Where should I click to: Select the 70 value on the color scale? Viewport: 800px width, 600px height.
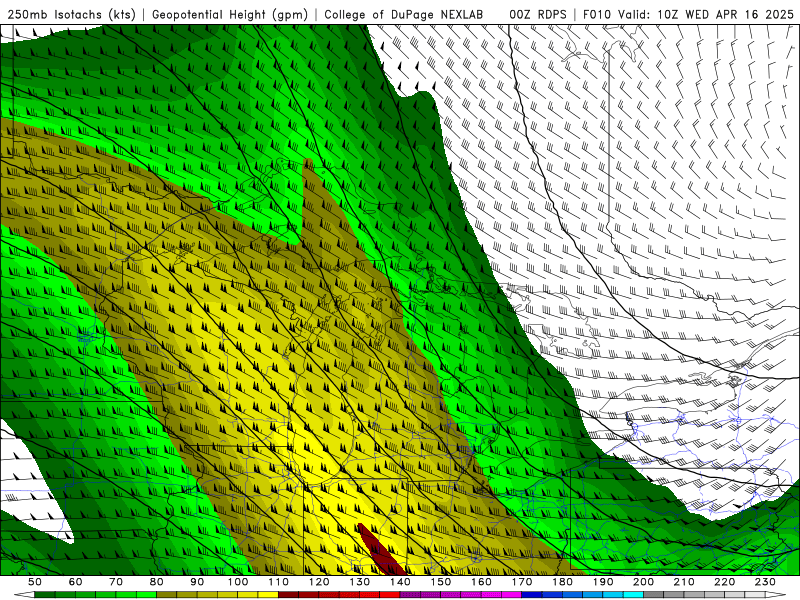tap(116, 582)
